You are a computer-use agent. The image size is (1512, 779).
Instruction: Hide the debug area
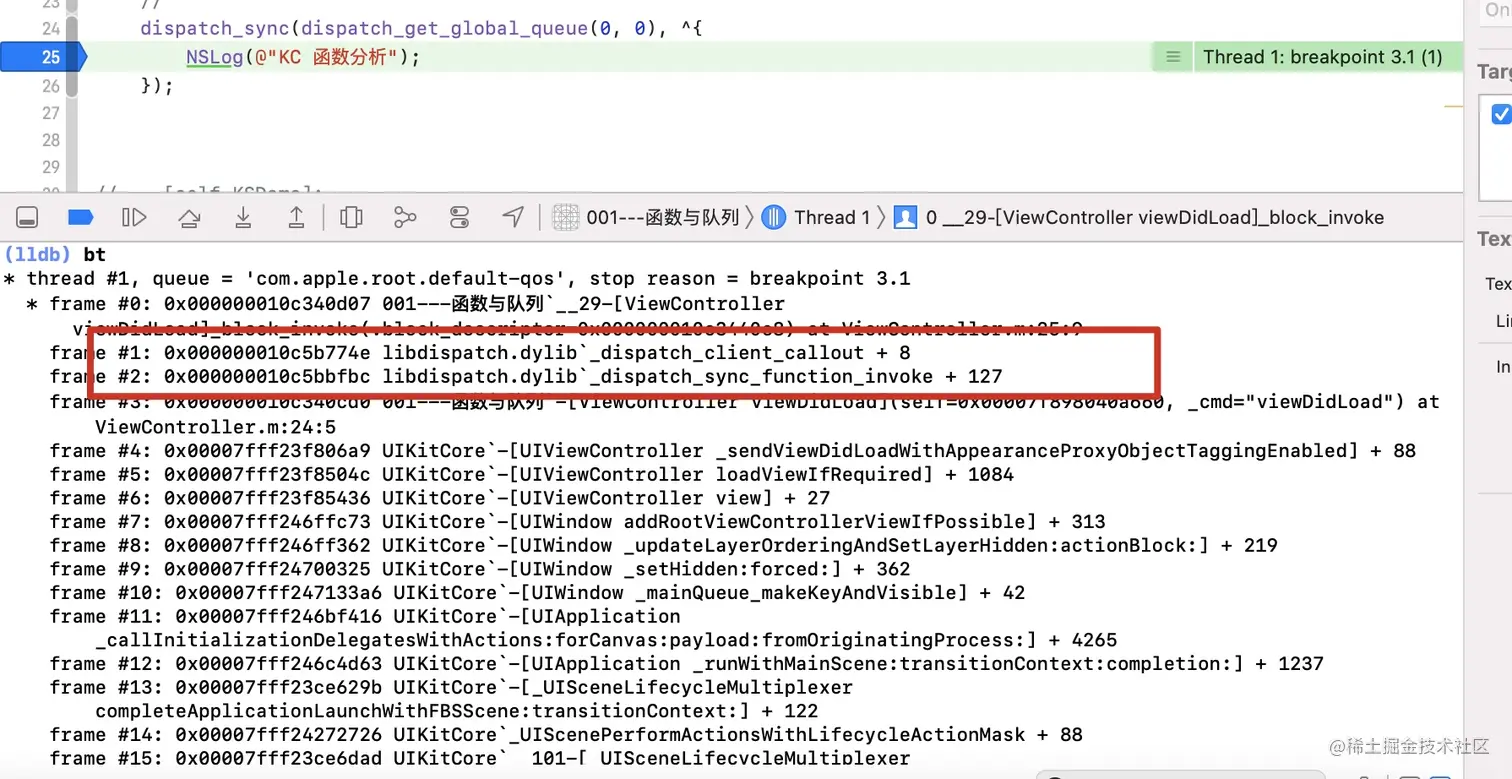27,217
